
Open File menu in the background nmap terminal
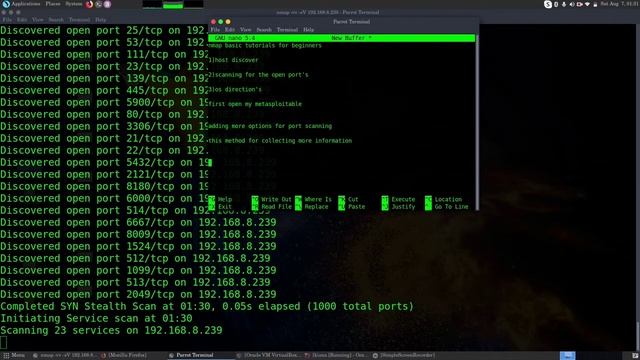tap(7, 20)
